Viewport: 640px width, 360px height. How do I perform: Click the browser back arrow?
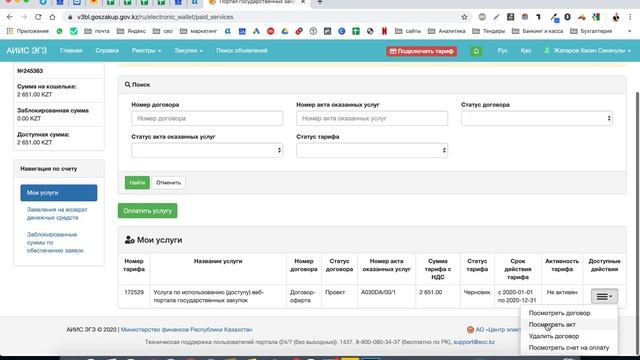click(10, 17)
